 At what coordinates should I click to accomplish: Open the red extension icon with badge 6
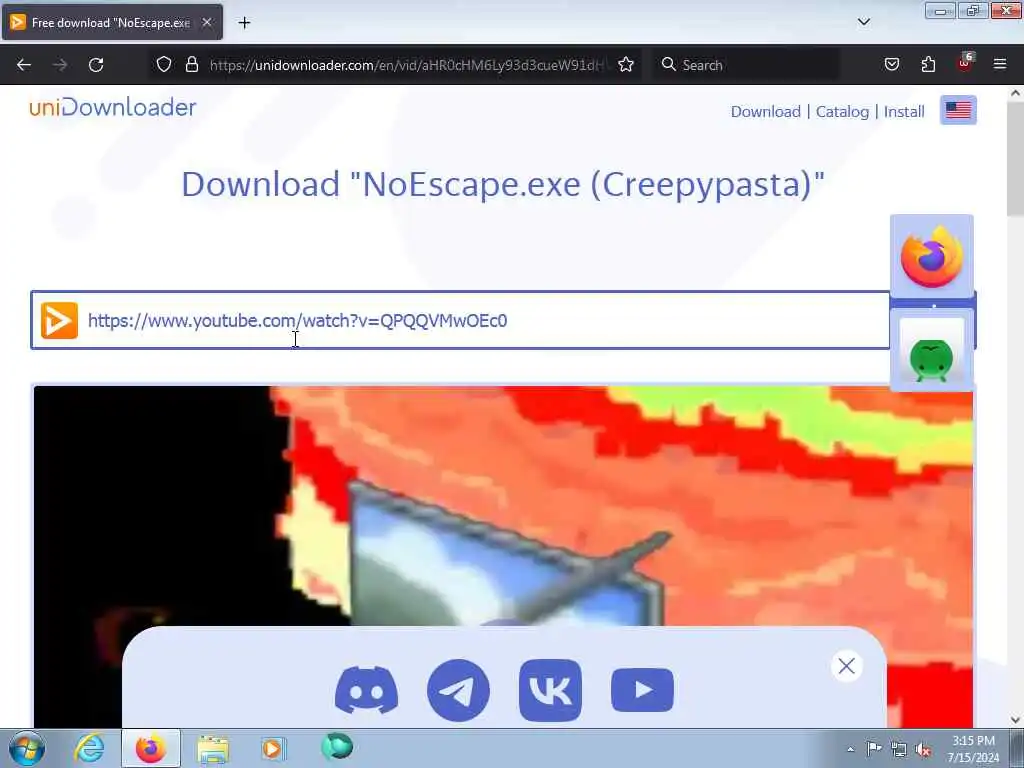(965, 63)
